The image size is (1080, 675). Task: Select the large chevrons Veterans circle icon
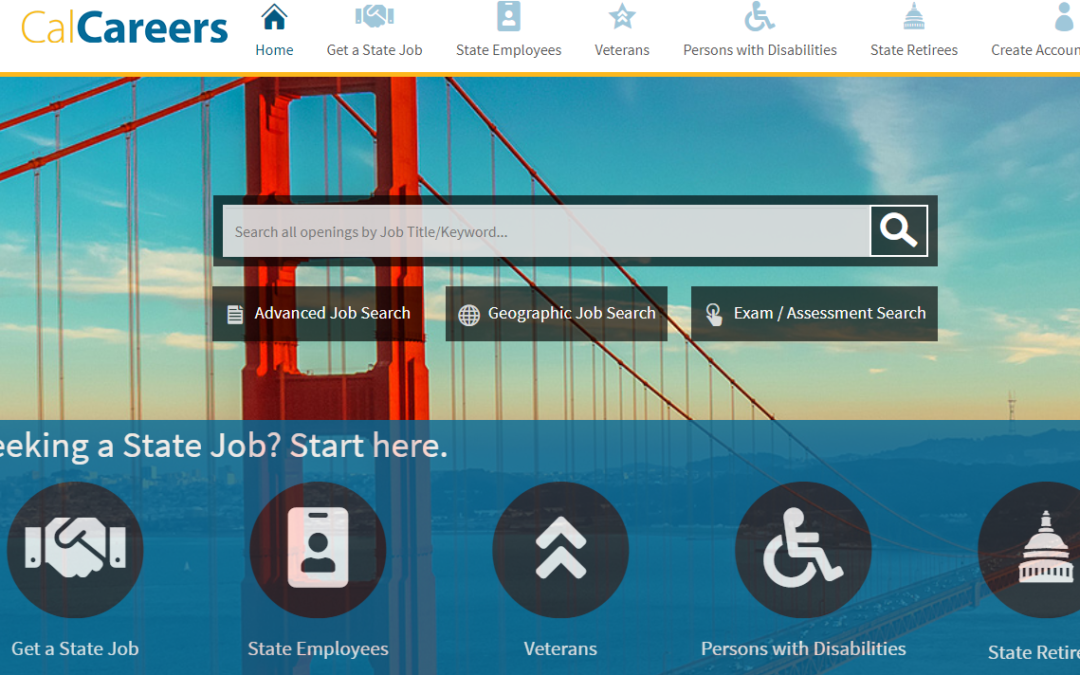point(561,550)
